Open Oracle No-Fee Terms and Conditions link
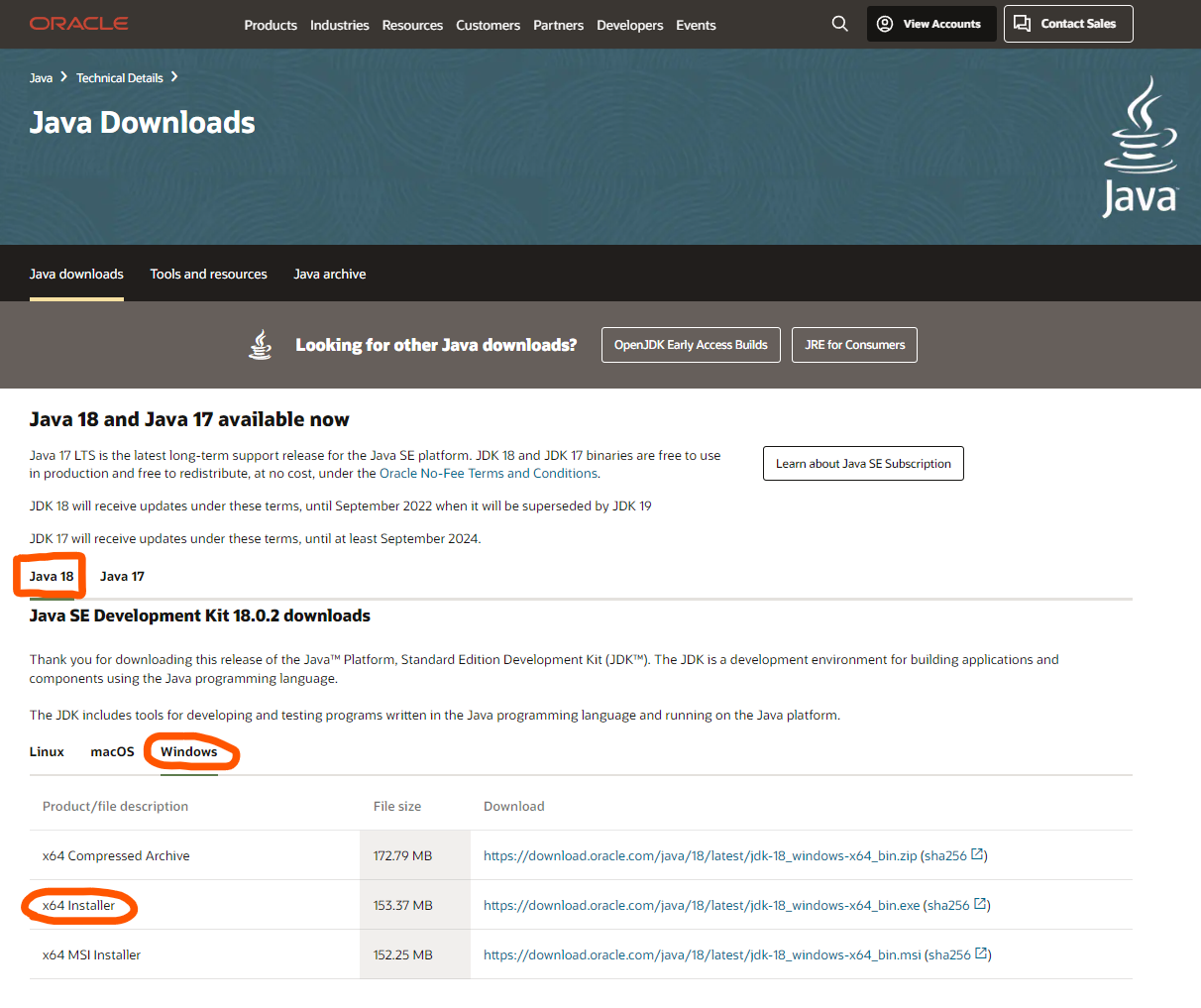1201x1008 pixels. coord(489,473)
